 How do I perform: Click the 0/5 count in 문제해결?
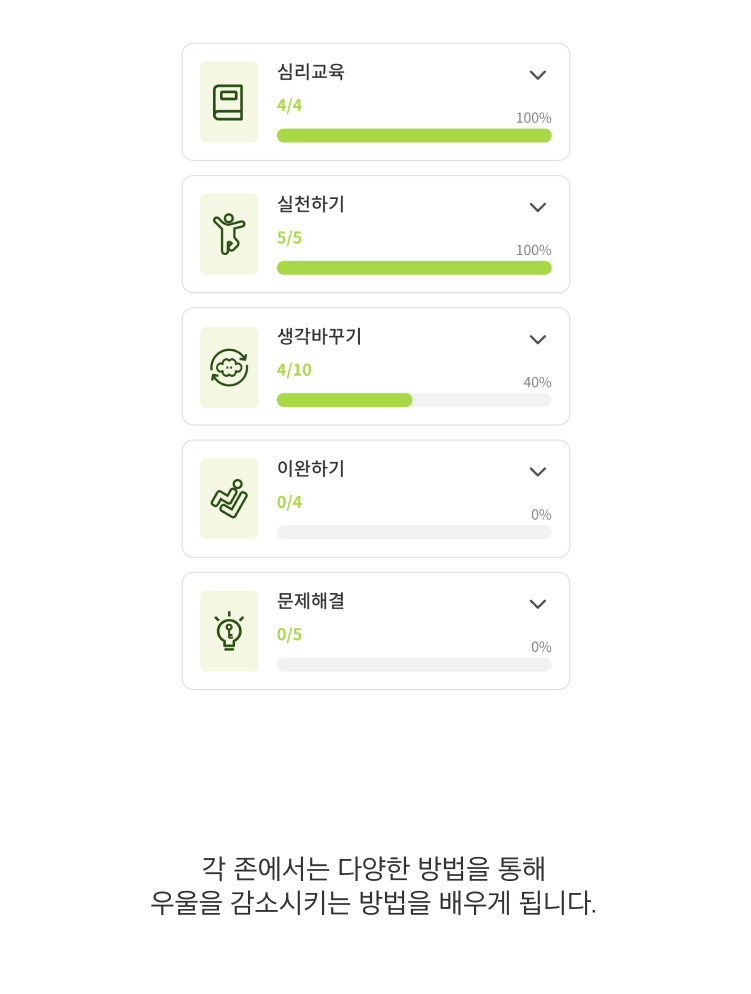(289, 635)
